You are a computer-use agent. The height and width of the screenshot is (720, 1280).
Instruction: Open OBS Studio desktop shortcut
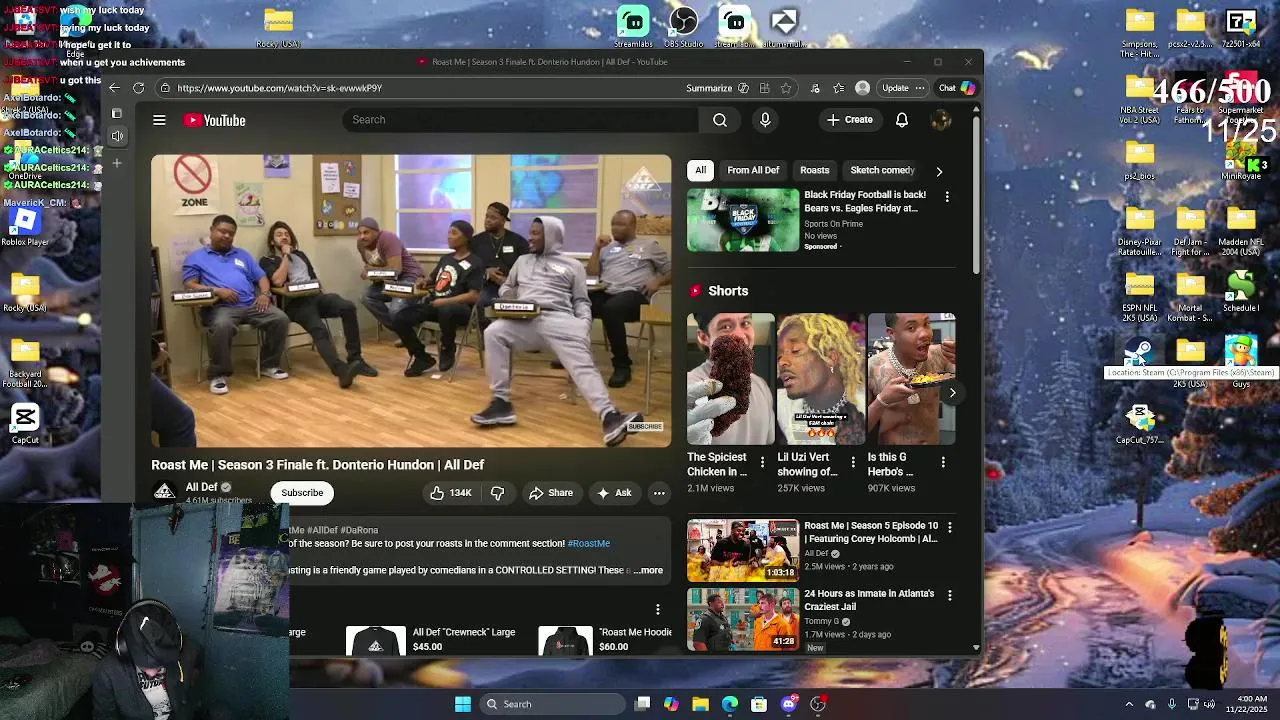pyautogui.click(x=683, y=27)
